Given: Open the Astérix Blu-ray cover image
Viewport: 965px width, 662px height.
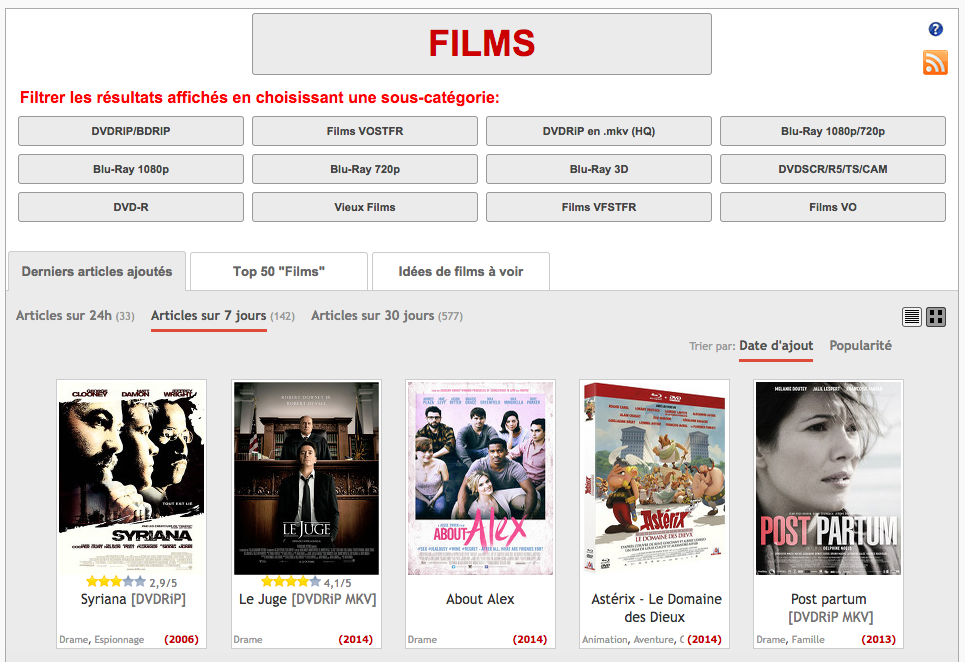Looking at the screenshot, I should pos(655,478).
